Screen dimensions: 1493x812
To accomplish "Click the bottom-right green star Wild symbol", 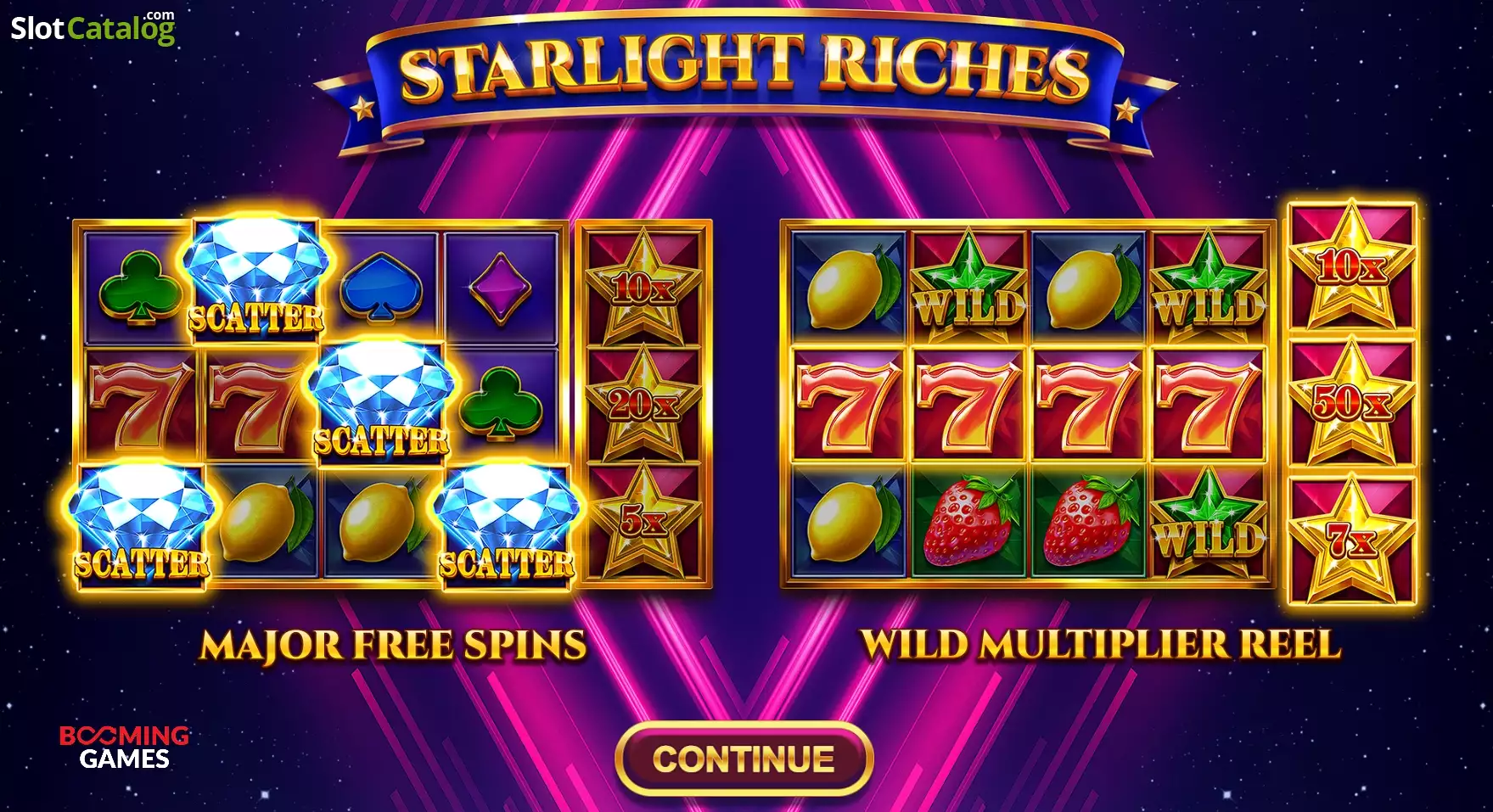I will click(1208, 519).
